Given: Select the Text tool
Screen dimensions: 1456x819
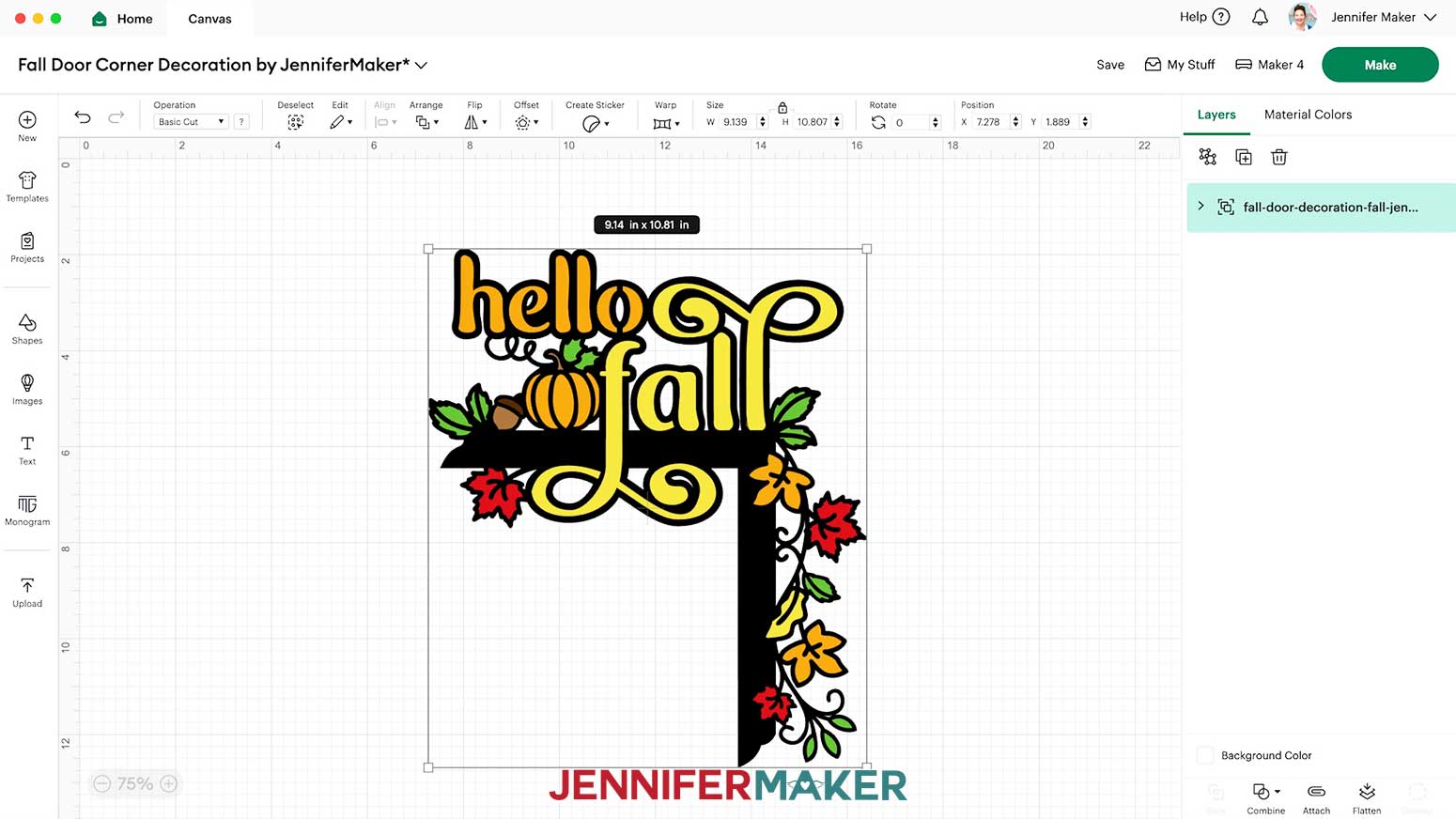Looking at the screenshot, I should tap(27, 450).
